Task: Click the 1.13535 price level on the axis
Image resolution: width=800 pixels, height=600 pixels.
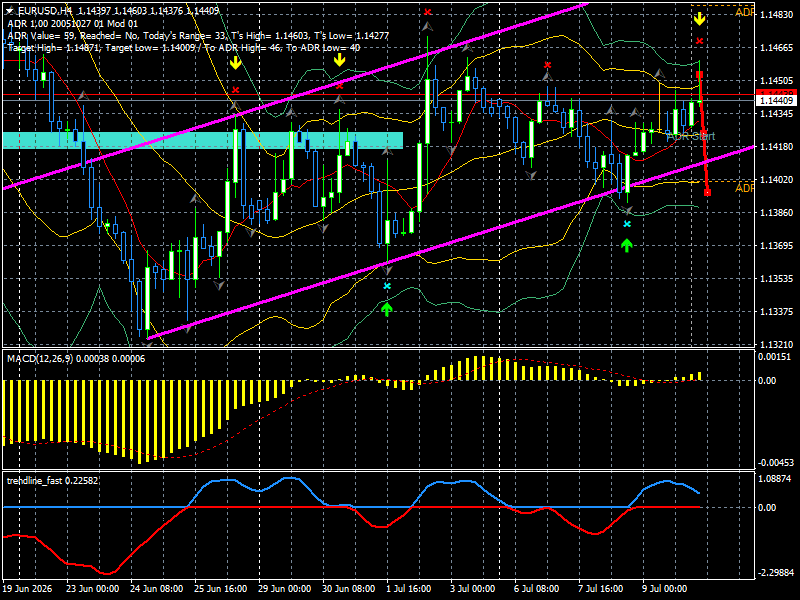Action: click(x=777, y=279)
